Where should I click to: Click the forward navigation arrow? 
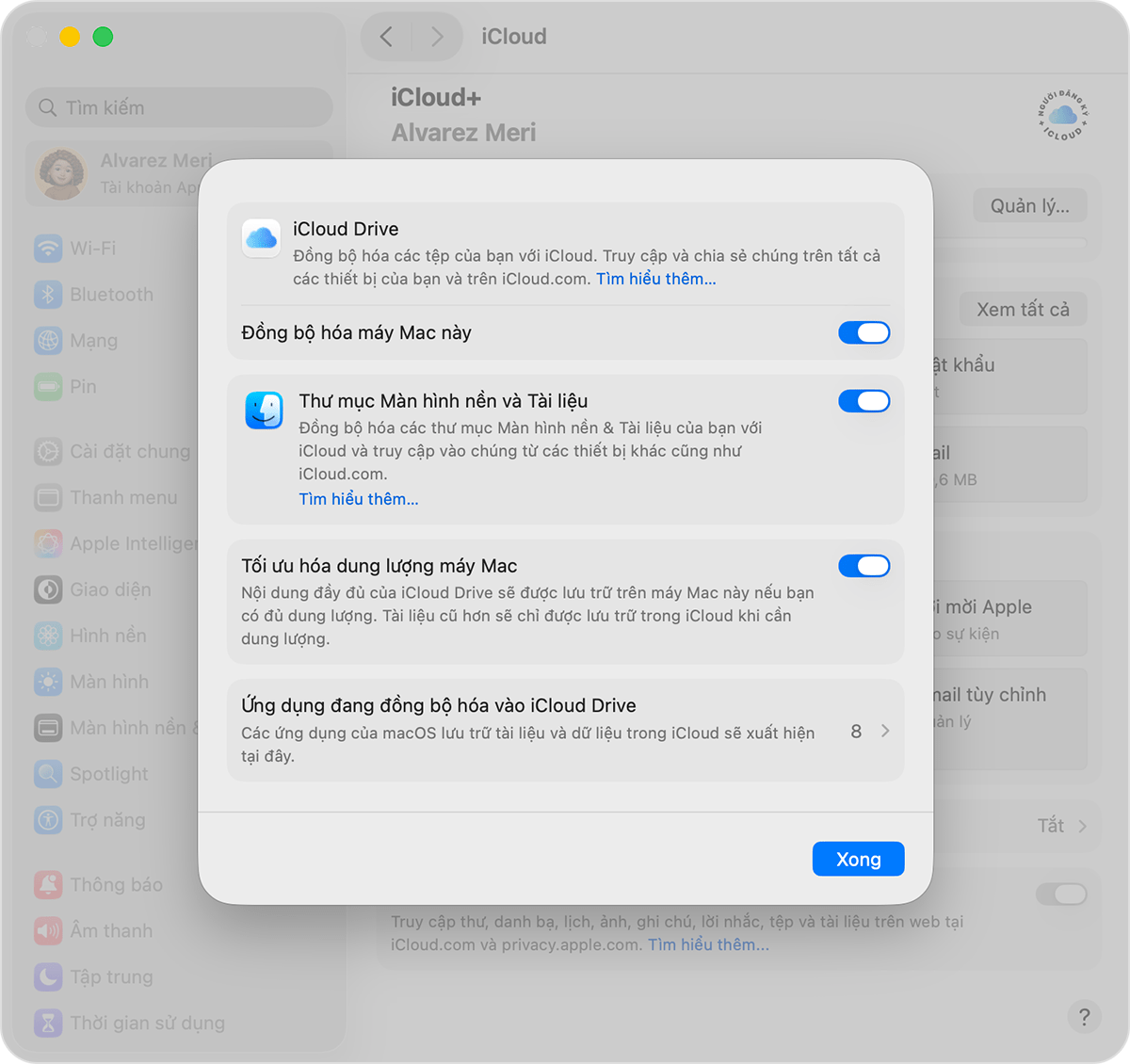click(436, 36)
